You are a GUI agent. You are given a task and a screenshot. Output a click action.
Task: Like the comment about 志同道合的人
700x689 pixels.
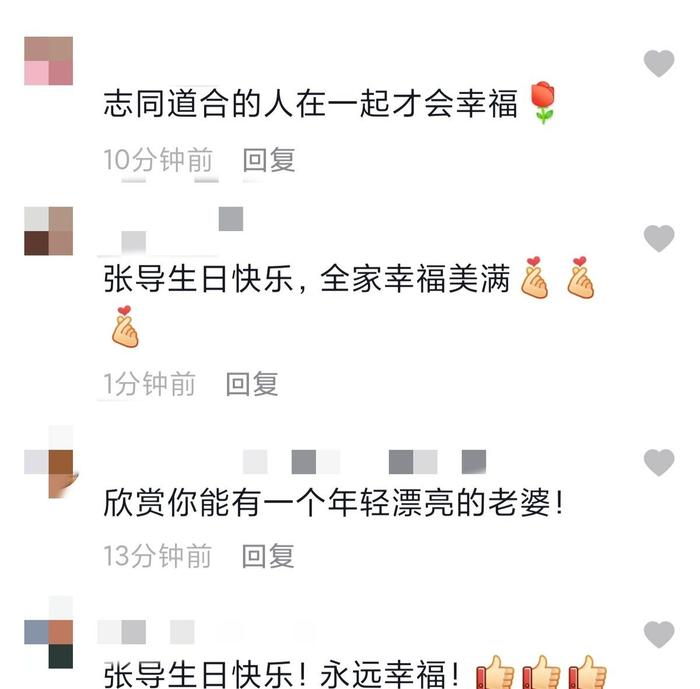coord(658,63)
